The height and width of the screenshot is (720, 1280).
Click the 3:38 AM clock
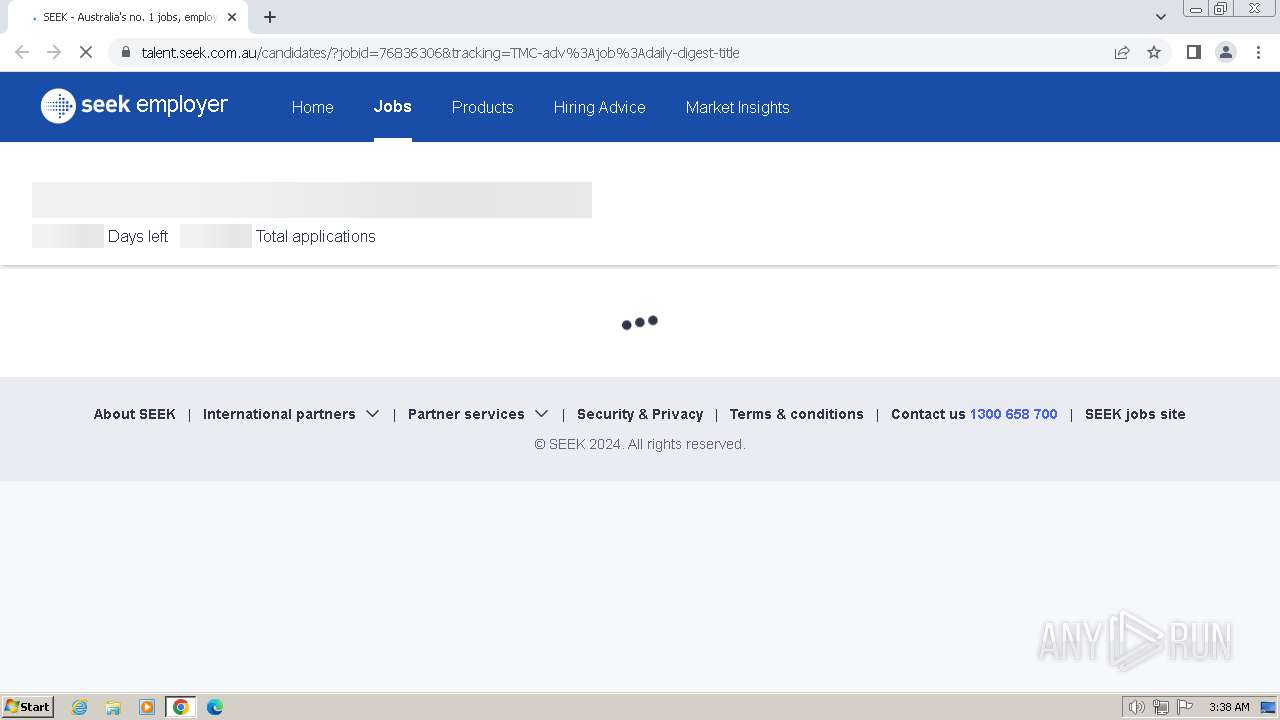pos(1229,707)
